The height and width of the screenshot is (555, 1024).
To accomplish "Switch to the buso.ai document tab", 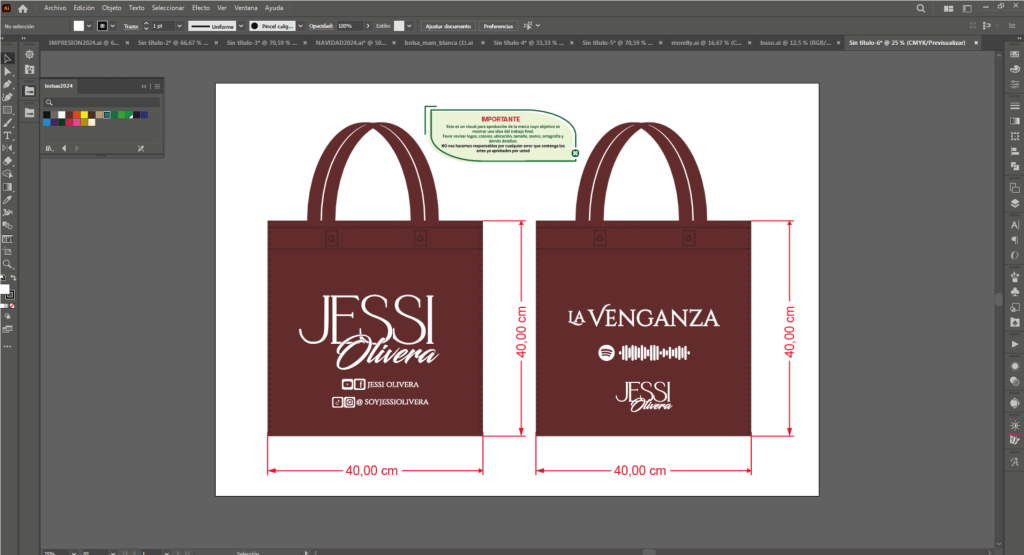I will point(795,42).
